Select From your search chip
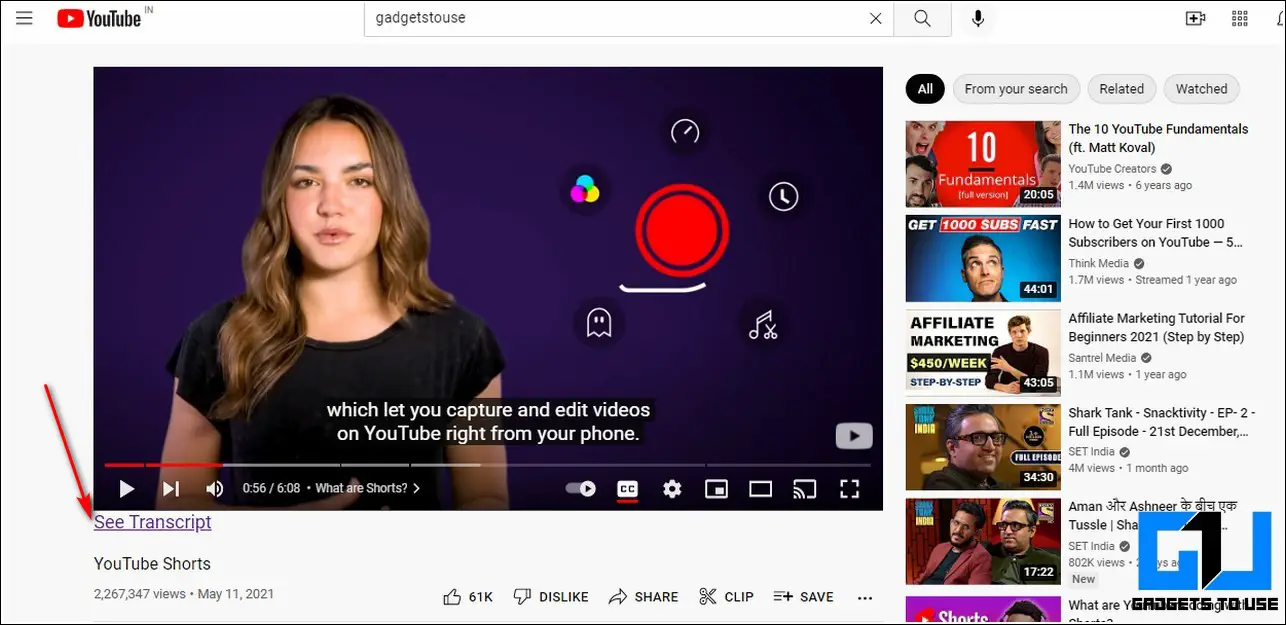1286x625 pixels. point(1016,89)
